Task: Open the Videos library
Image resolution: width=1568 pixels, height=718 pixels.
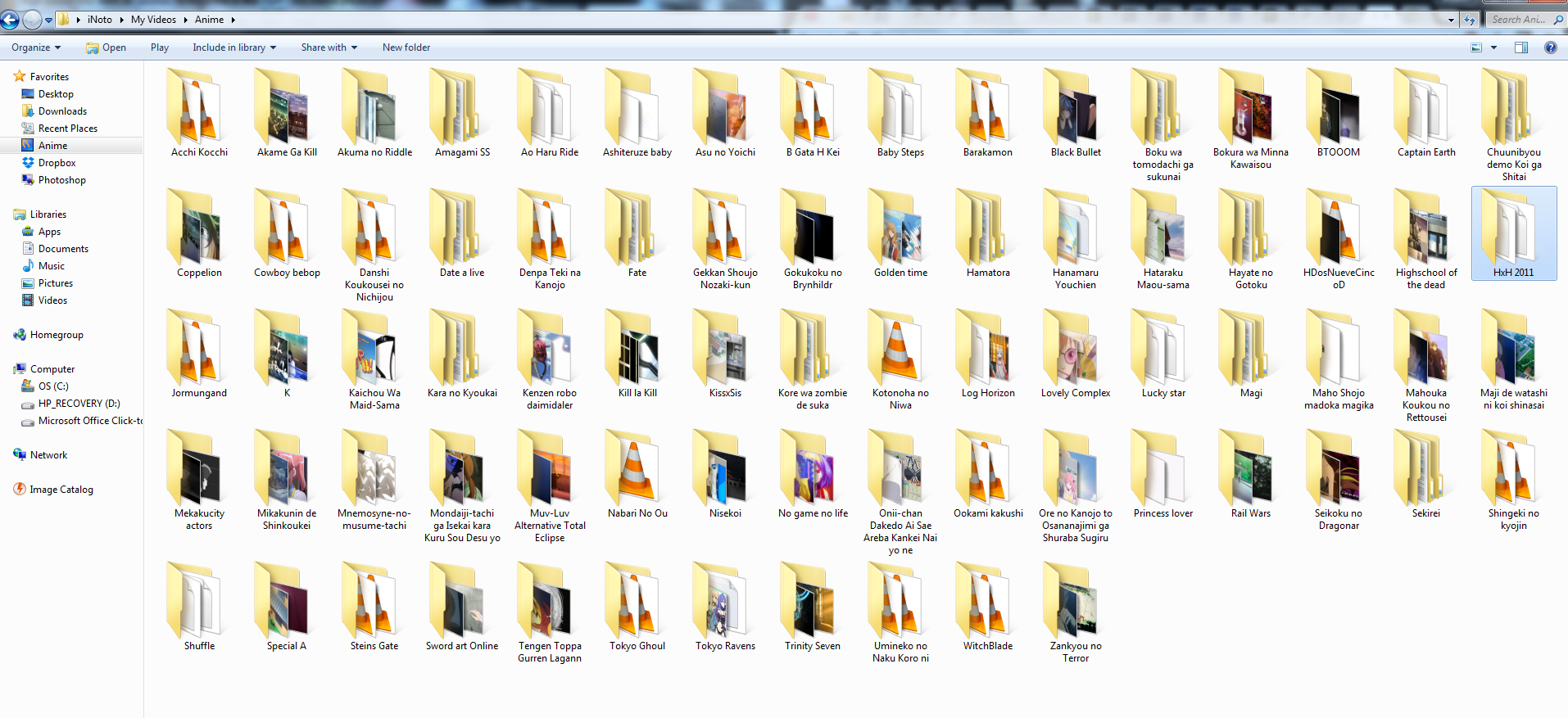Action: (52, 300)
